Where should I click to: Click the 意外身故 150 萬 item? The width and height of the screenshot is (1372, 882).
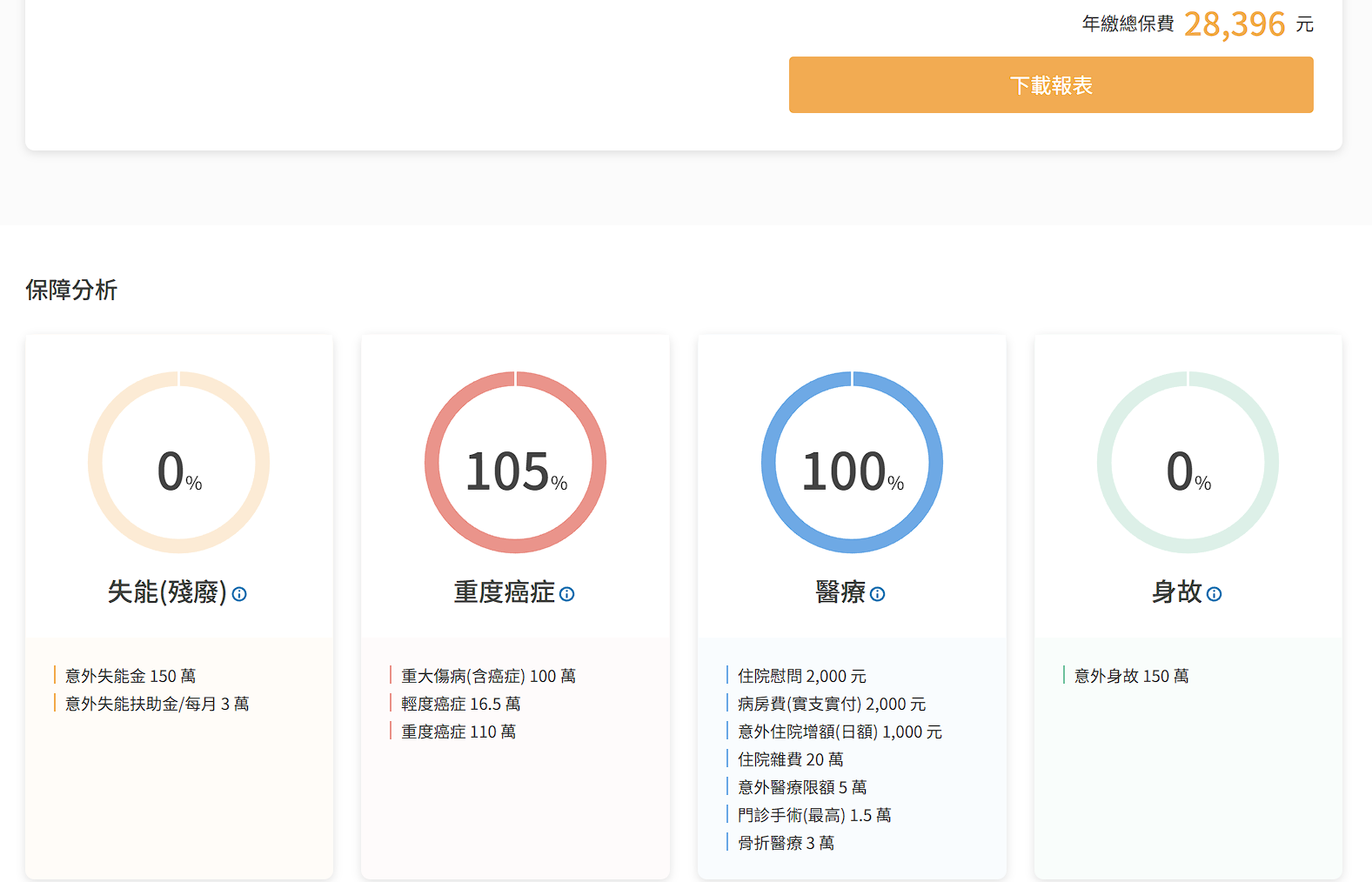pyautogui.click(x=1131, y=676)
